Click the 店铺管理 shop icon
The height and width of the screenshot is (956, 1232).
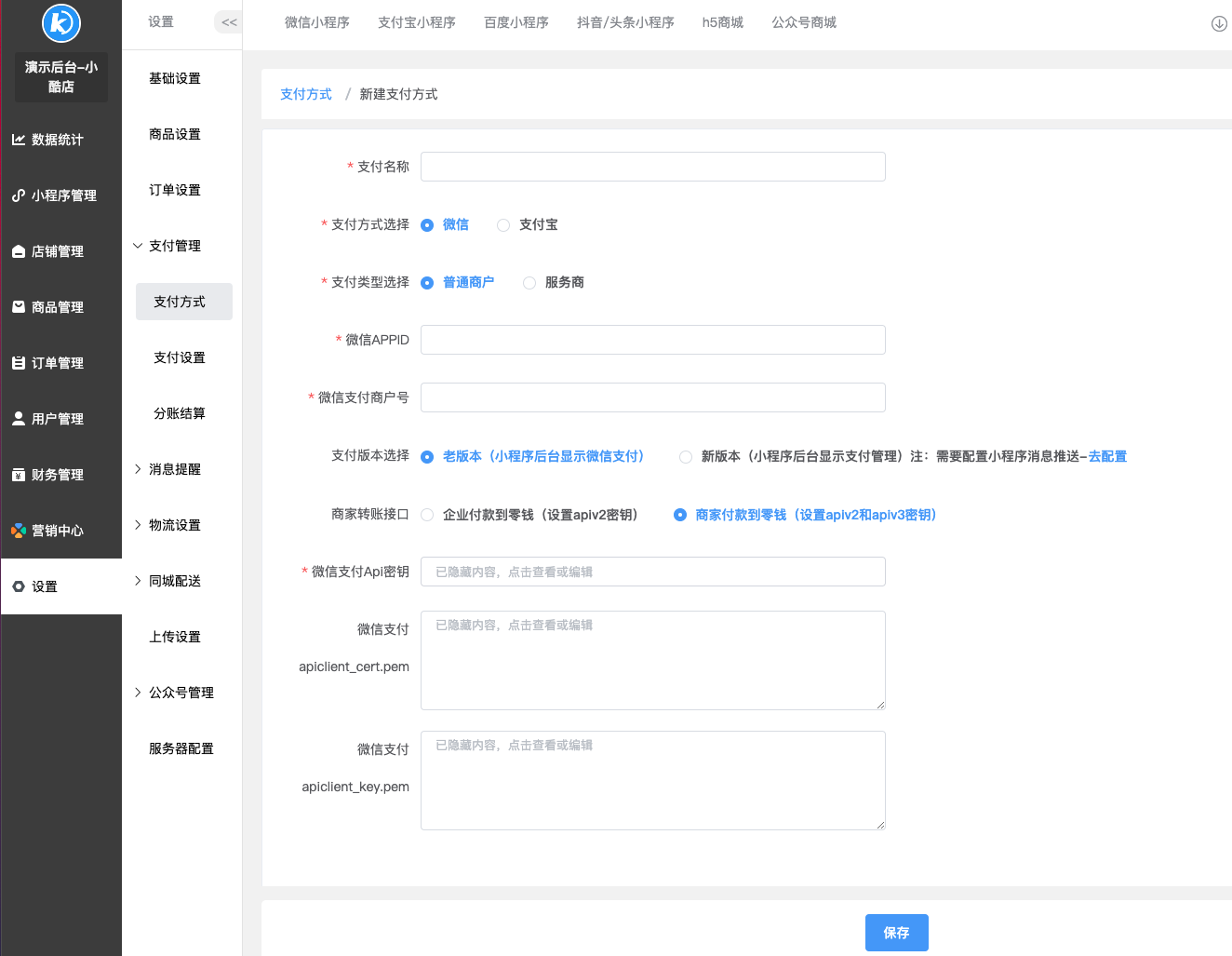[x=19, y=251]
